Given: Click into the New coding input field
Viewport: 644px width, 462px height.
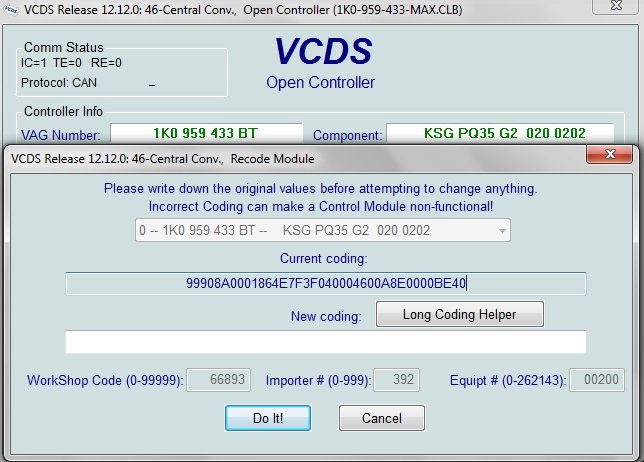Looking at the screenshot, I should (325, 342).
